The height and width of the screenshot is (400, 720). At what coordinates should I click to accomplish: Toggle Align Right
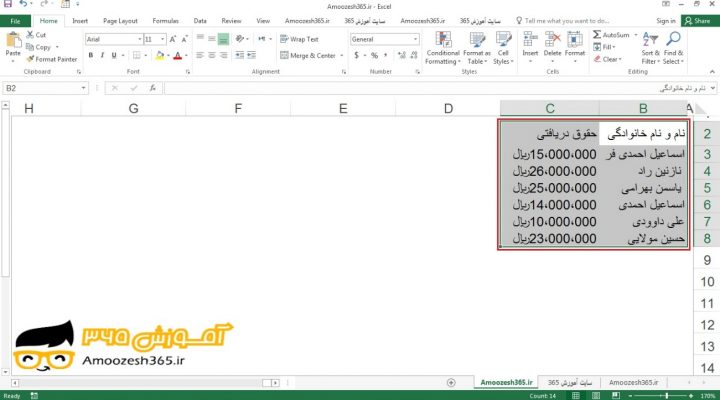[x=223, y=55]
